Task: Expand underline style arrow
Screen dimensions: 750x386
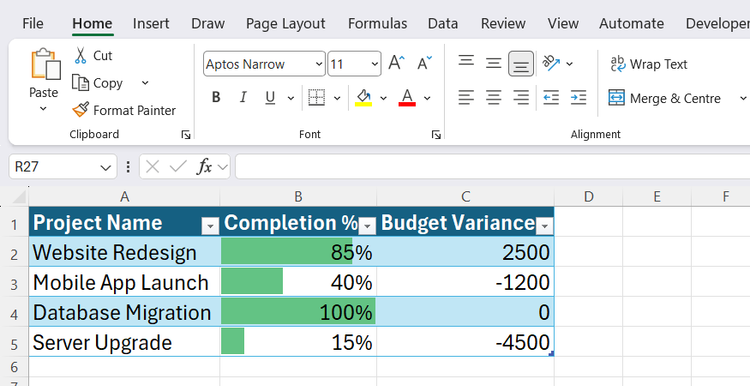Action: pos(290,98)
